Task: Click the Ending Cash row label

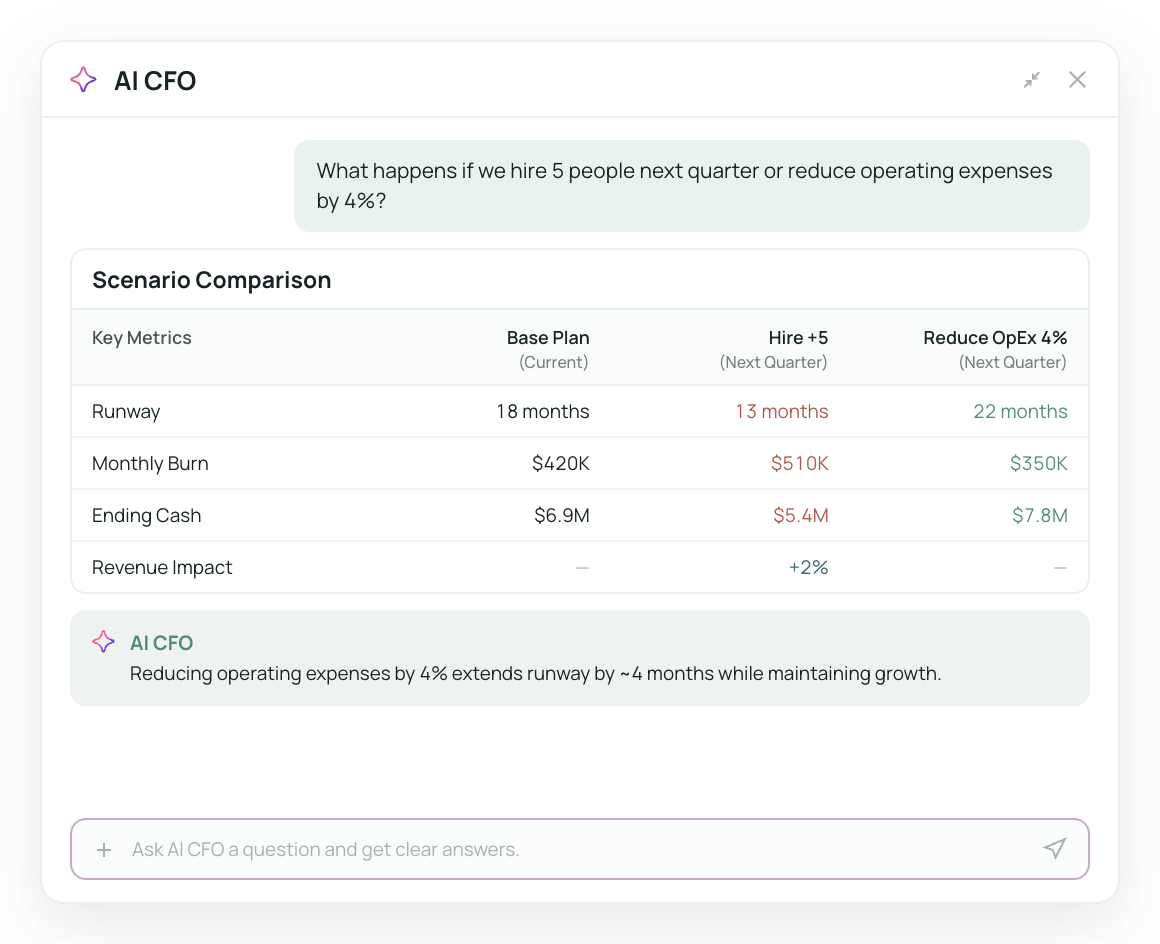Action: tap(146, 516)
